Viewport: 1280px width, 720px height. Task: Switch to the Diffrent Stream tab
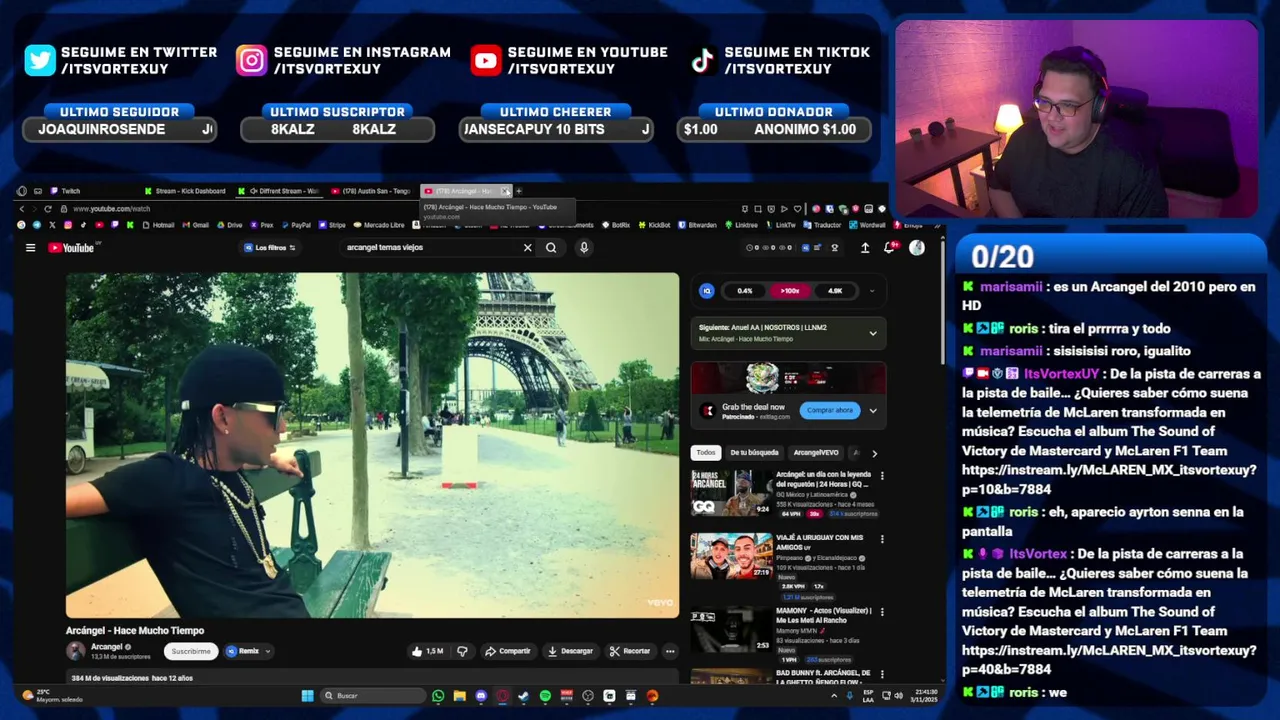[x=280, y=191]
